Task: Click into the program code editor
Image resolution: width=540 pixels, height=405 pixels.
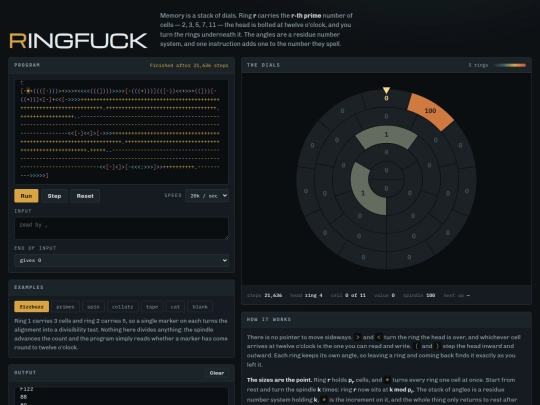Action: click(x=121, y=132)
